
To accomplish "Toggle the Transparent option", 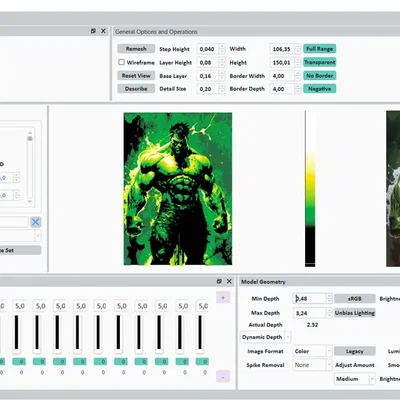I will (319, 62).
